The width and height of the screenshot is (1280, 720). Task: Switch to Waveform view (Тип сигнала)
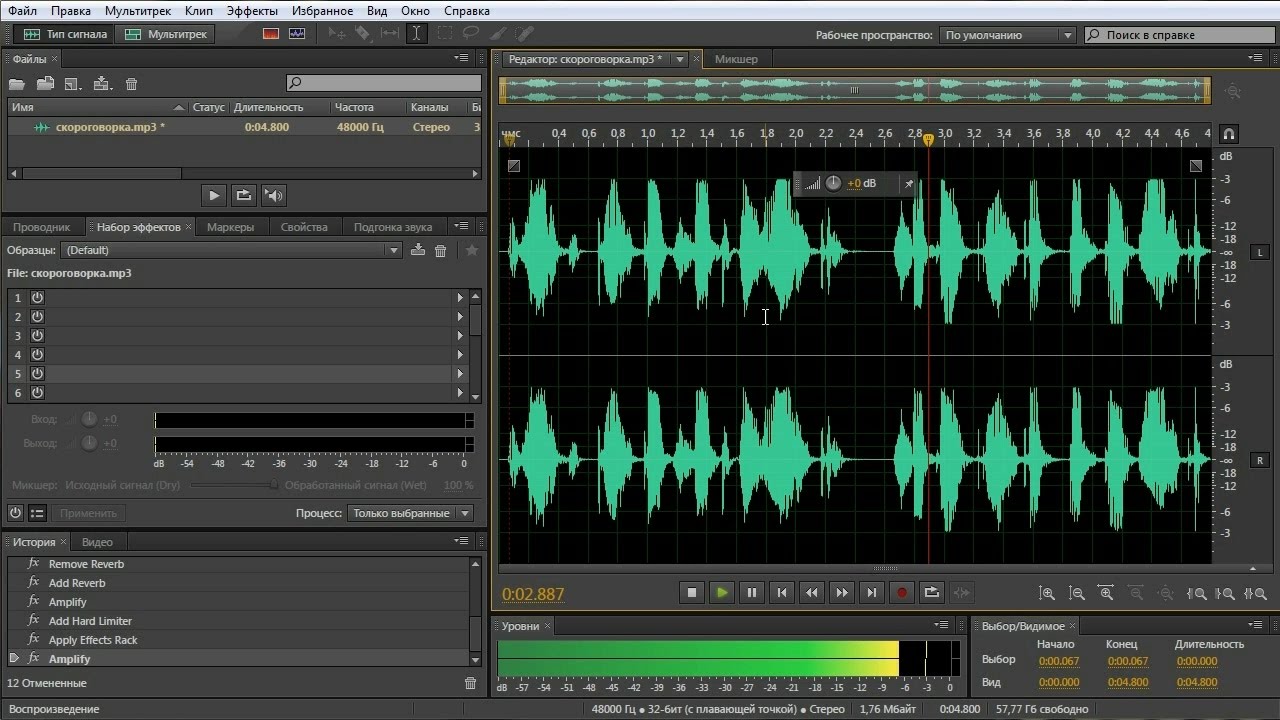66,34
